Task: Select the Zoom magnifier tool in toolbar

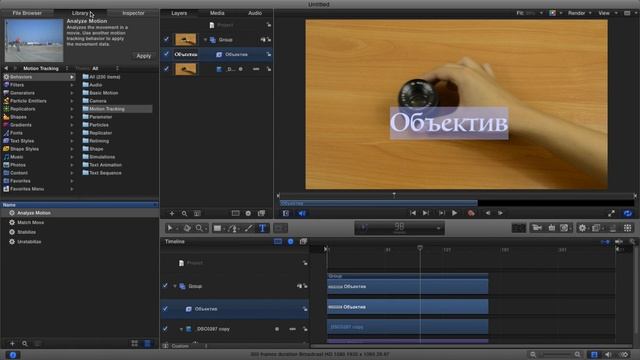Action: pos(199,228)
